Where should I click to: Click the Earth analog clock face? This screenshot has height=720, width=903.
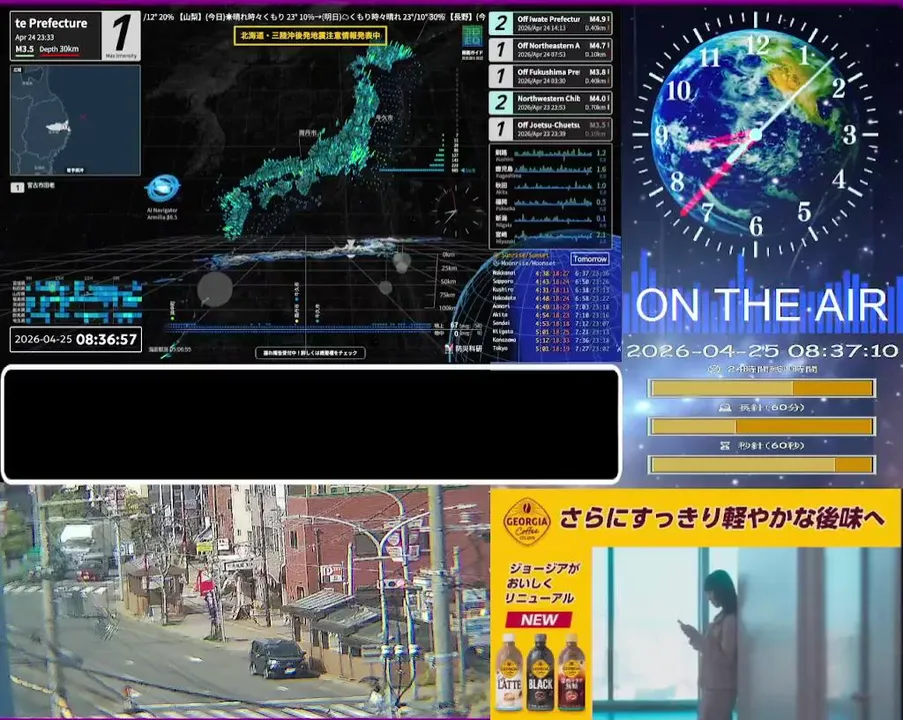point(756,135)
